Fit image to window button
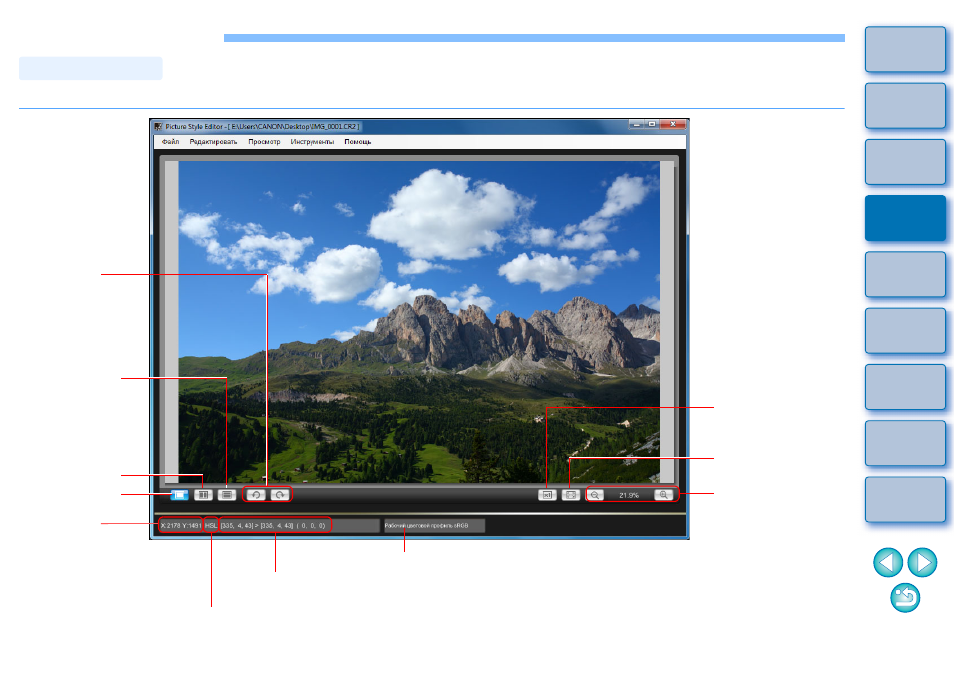Screen dimensions: 954x674 (571, 495)
